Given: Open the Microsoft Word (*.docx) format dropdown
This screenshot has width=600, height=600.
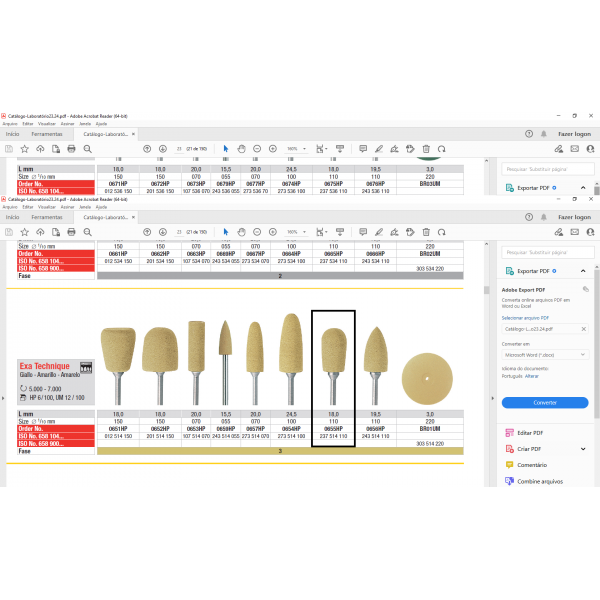Looking at the screenshot, I should [545, 355].
